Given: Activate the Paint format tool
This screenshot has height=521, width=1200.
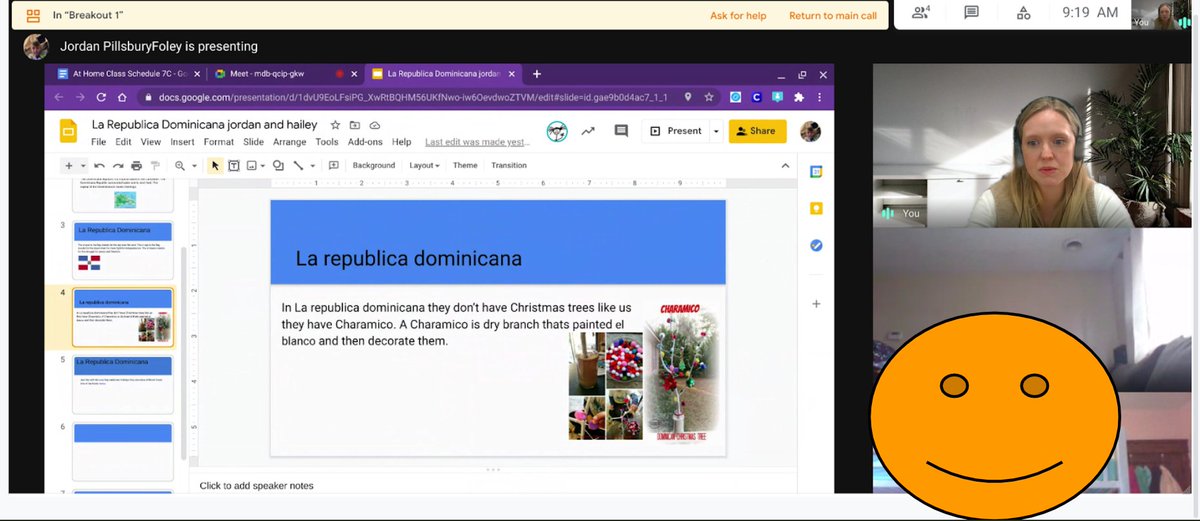Looking at the screenshot, I should (155, 165).
